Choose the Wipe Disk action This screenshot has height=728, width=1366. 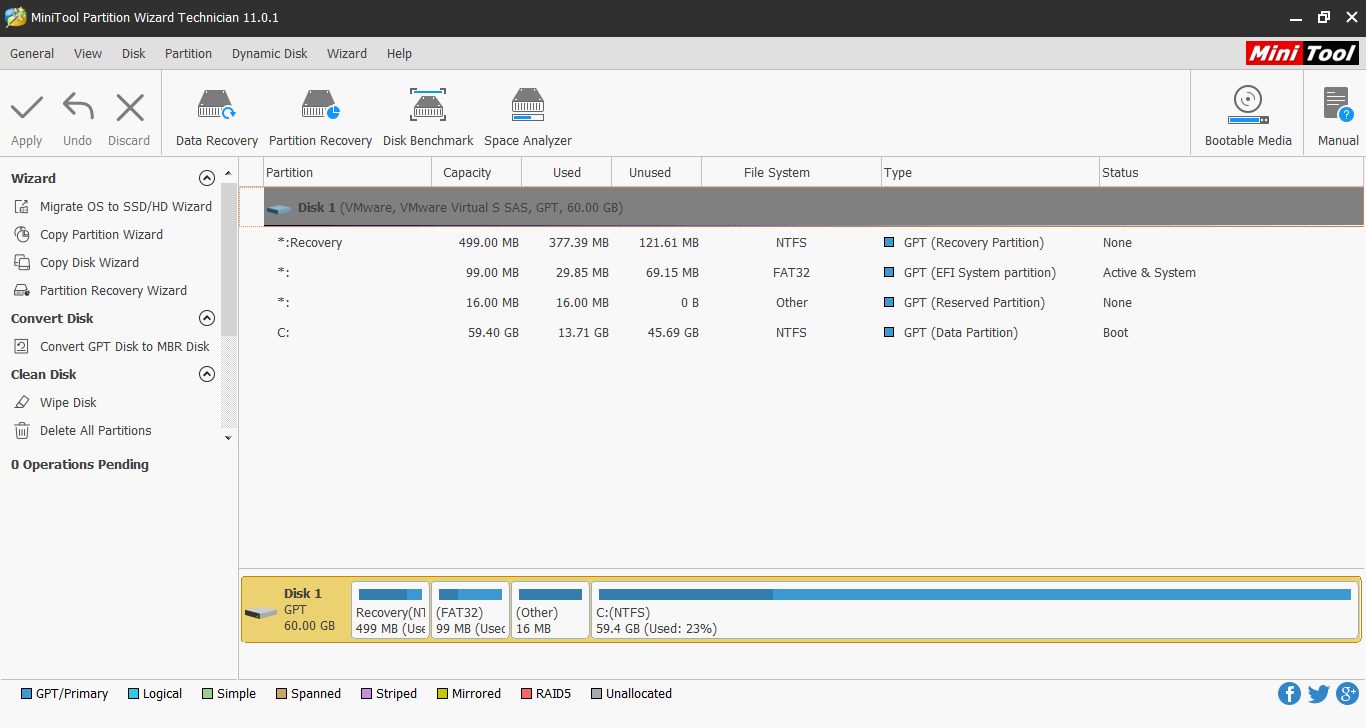click(68, 402)
